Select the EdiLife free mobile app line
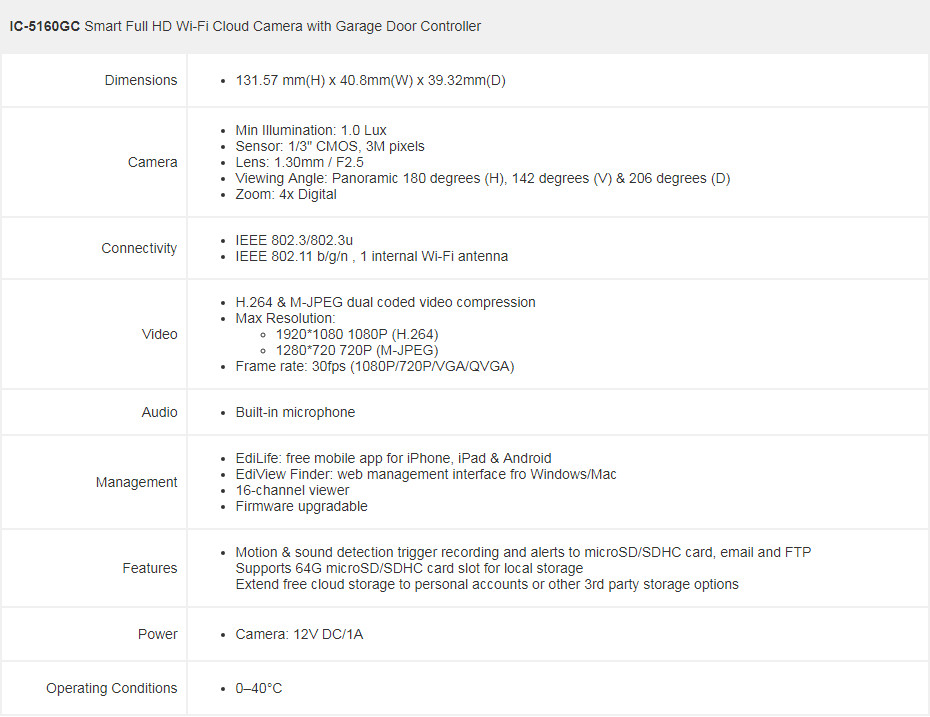This screenshot has height=717, width=930. (x=393, y=458)
